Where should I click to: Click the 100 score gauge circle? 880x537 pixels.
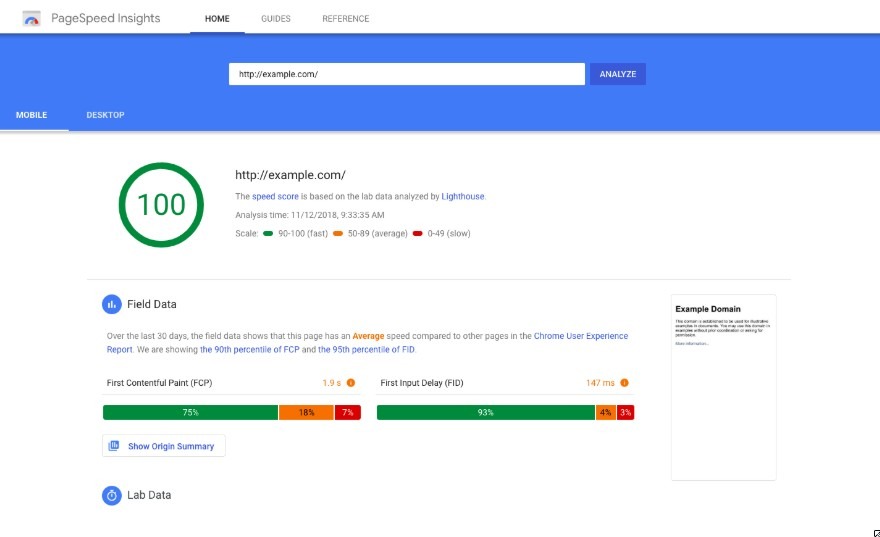(161, 205)
